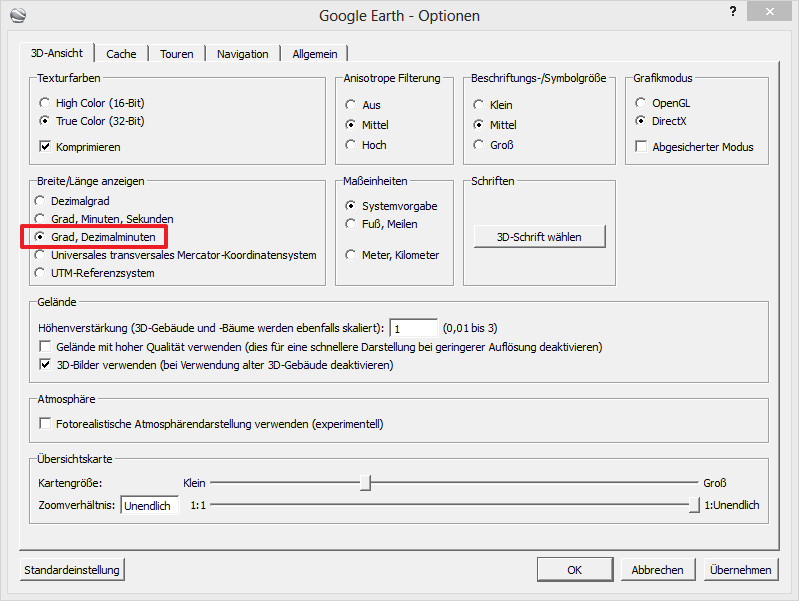Click the Google Earth title bar icon

pyautogui.click(x=18, y=15)
